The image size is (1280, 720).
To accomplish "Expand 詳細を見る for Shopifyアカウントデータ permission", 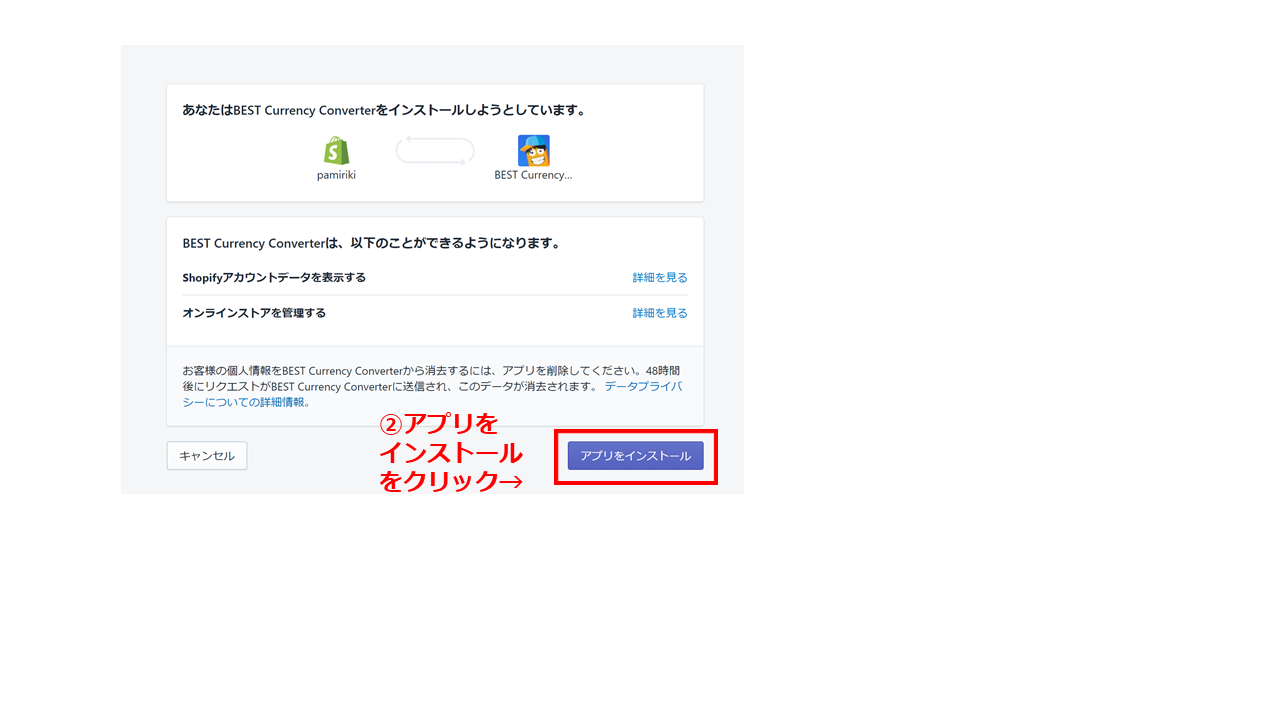I will pos(659,278).
